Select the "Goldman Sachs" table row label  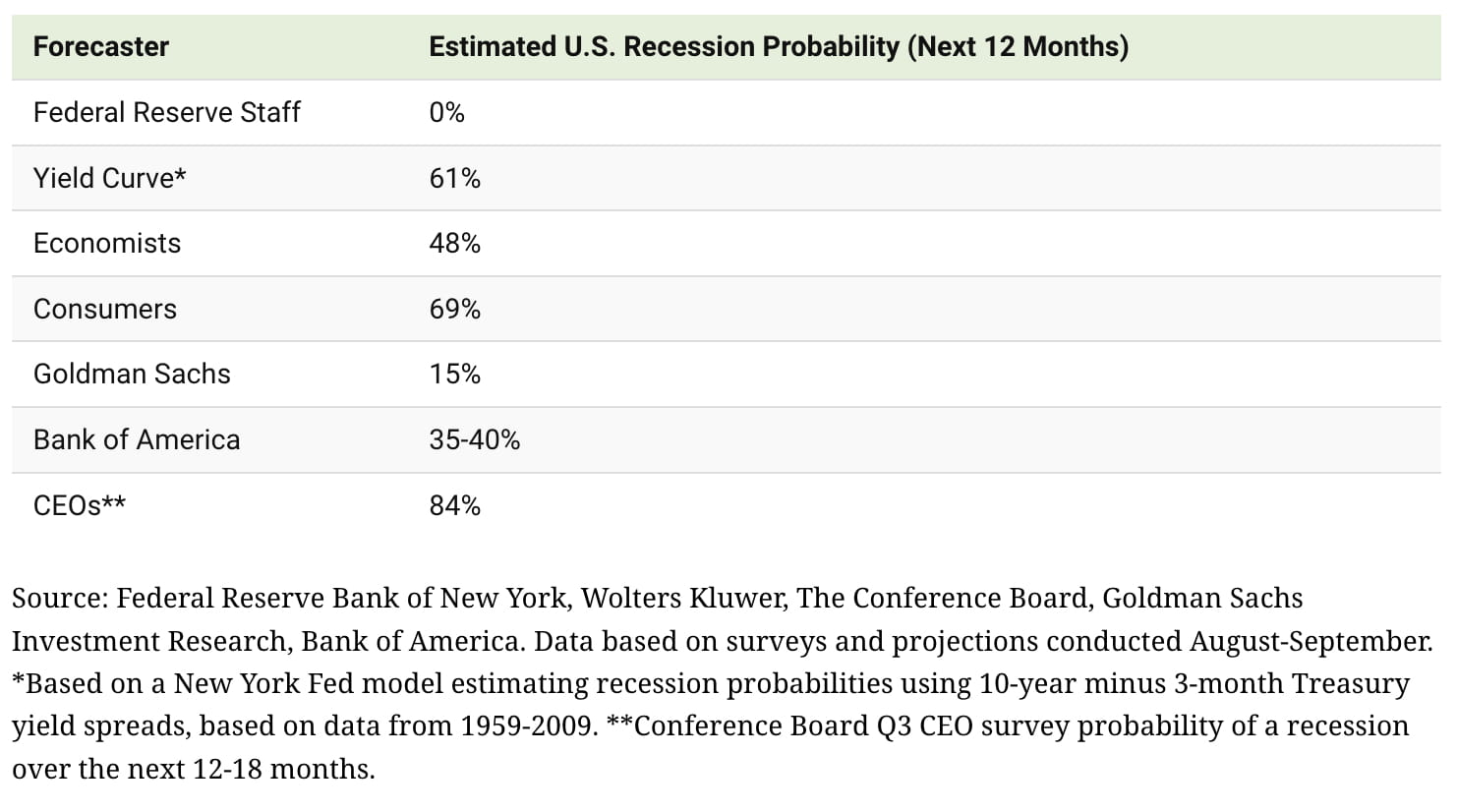tap(132, 374)
